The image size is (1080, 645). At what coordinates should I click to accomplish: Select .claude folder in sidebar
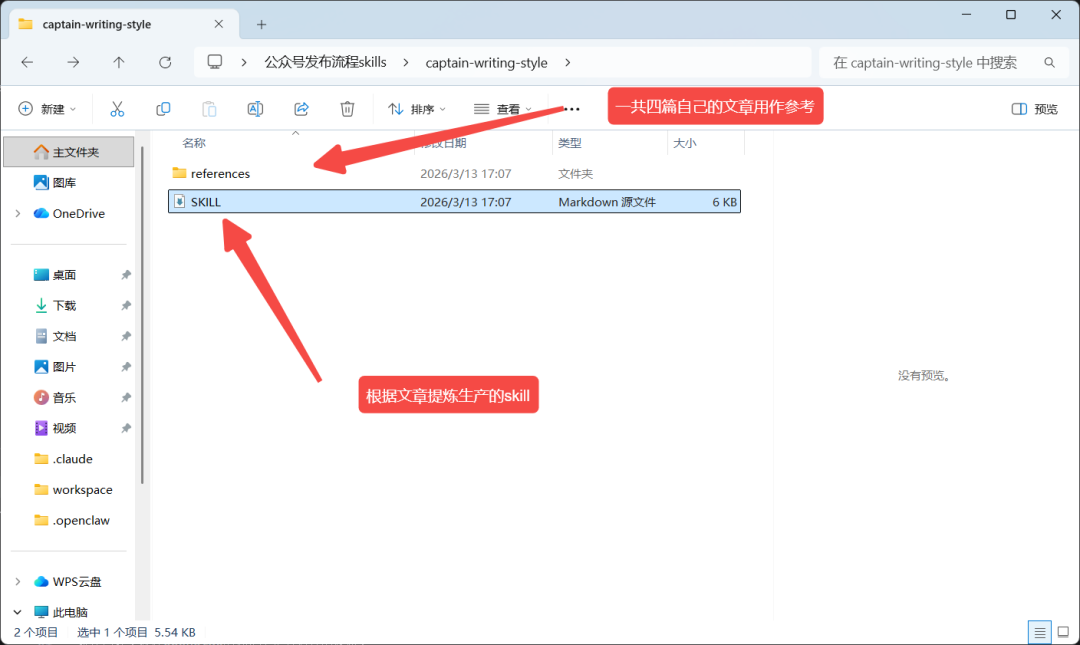72,459
